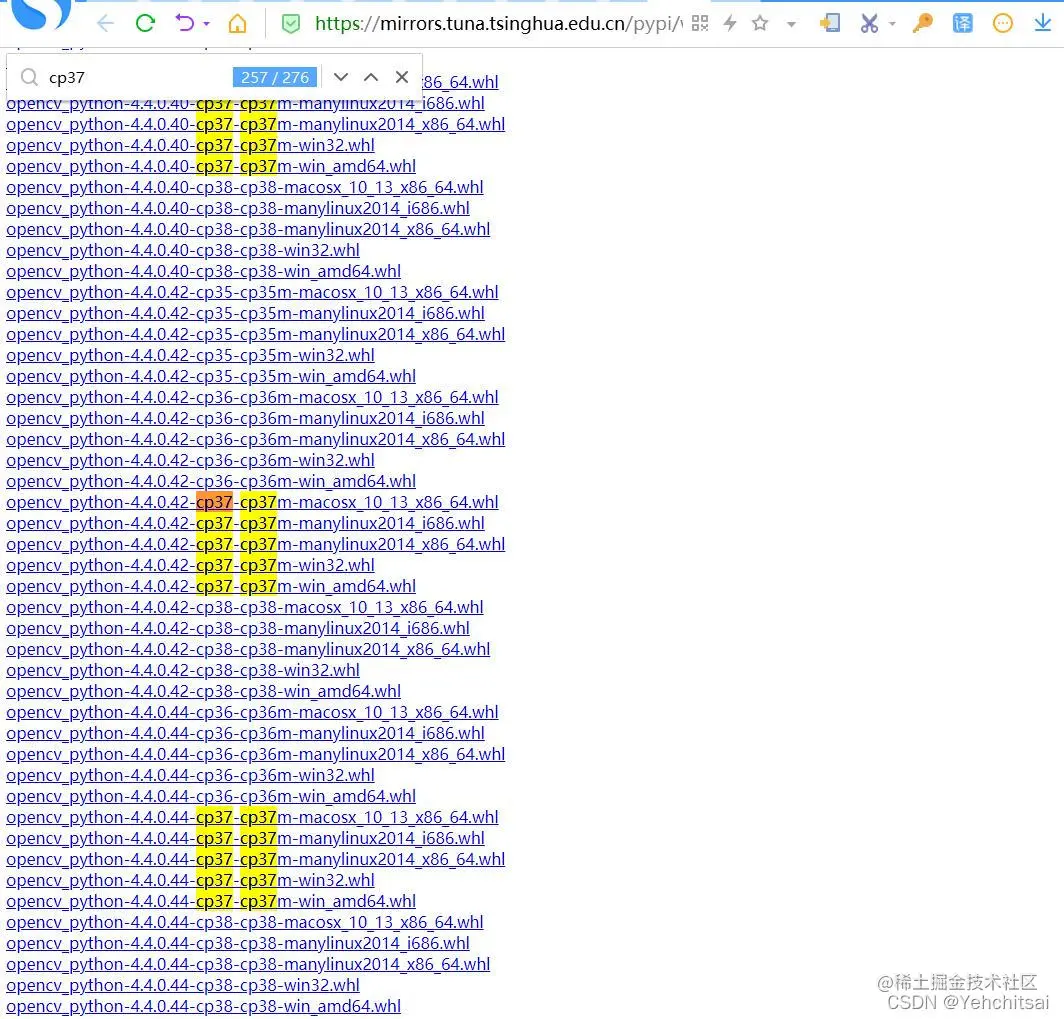Viewport: 1064px width, 1019px height.
Task: Open 4.4.0.40-cp38 macosx_10_13_x86_64.whl link
Action: coord(245,187)
